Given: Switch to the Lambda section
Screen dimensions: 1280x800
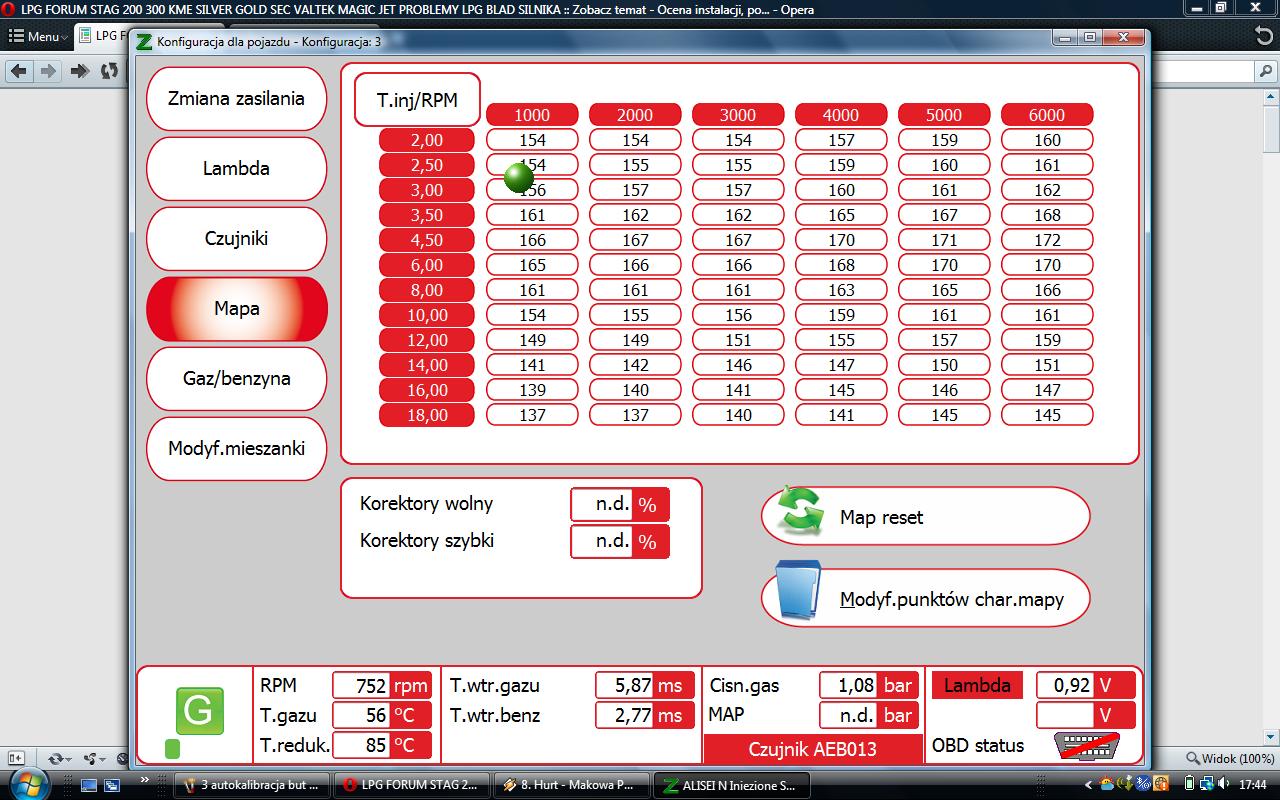Looking at the screenshot, I should point(236,168).
